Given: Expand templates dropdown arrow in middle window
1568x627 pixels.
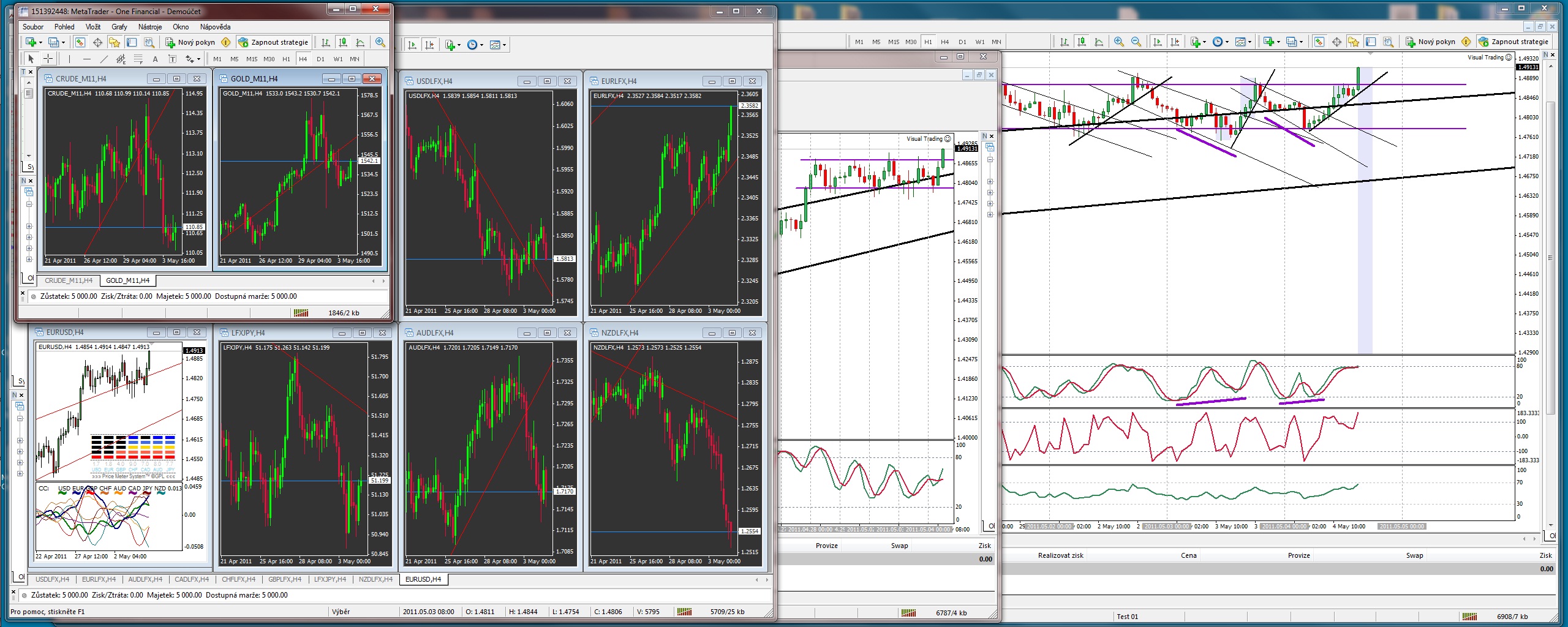Looking at the screenshot, I should [505, 45].
